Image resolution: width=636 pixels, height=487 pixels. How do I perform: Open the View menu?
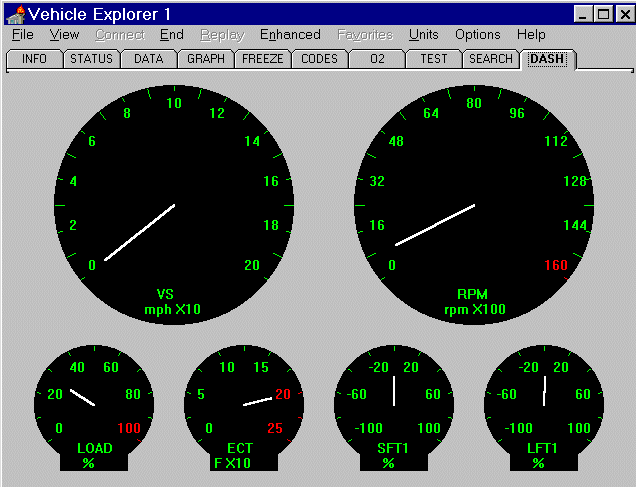(x=64, y=35)
